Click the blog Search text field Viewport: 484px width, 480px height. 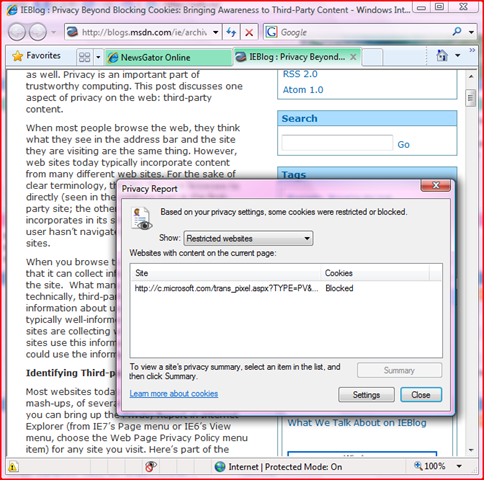click(337, 143)
